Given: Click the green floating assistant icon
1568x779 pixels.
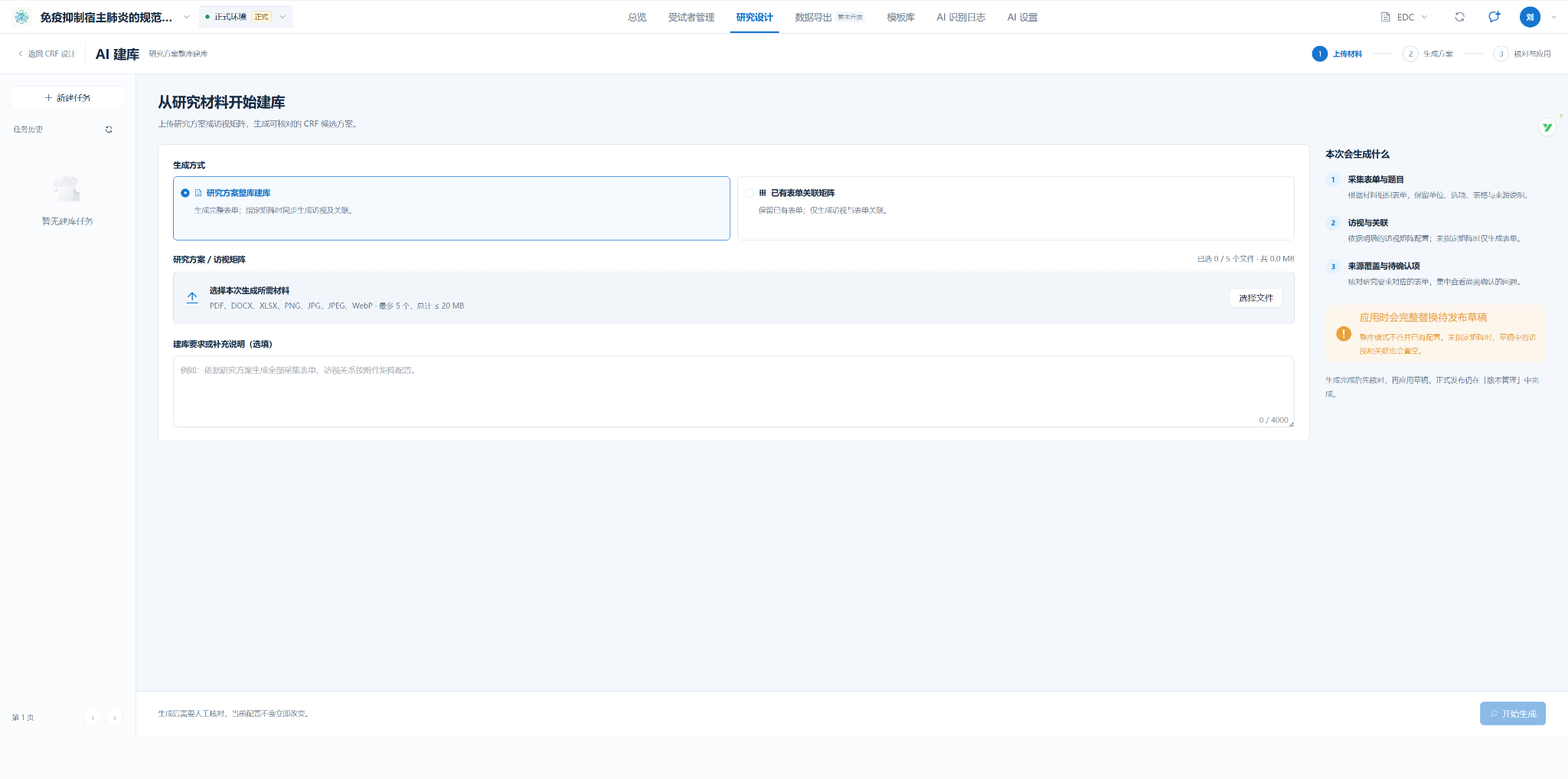Looking at the screenshot, I should 1547,127.
